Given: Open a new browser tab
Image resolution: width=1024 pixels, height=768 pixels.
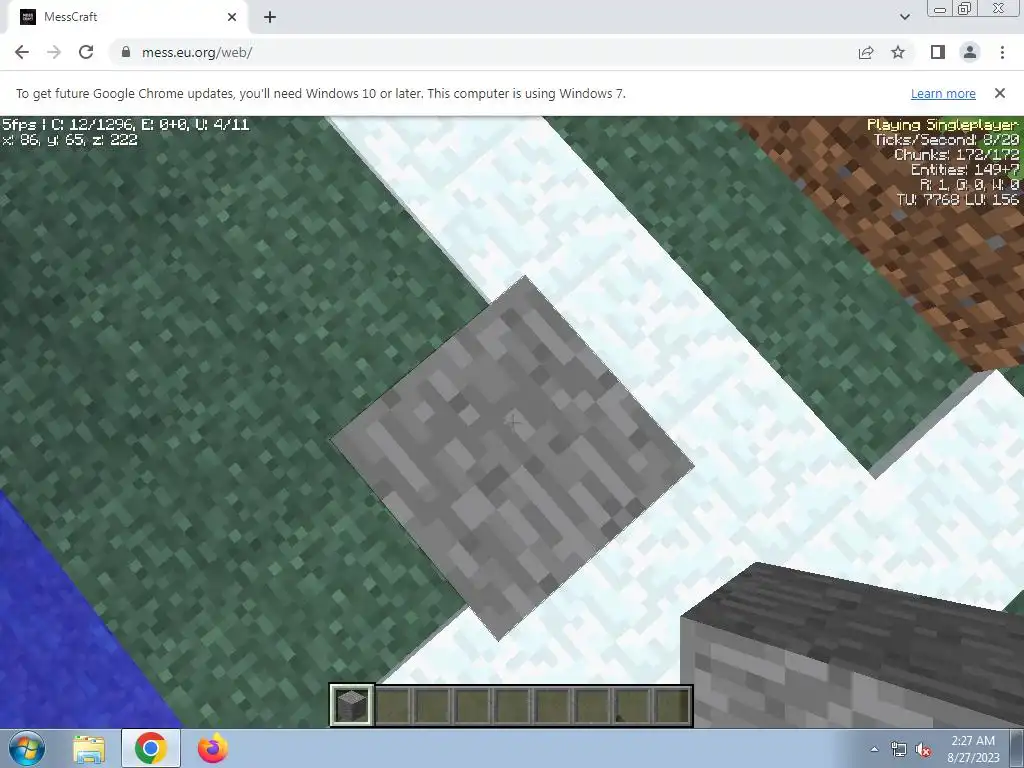Looking at the screenshot, I should (270, 17).
